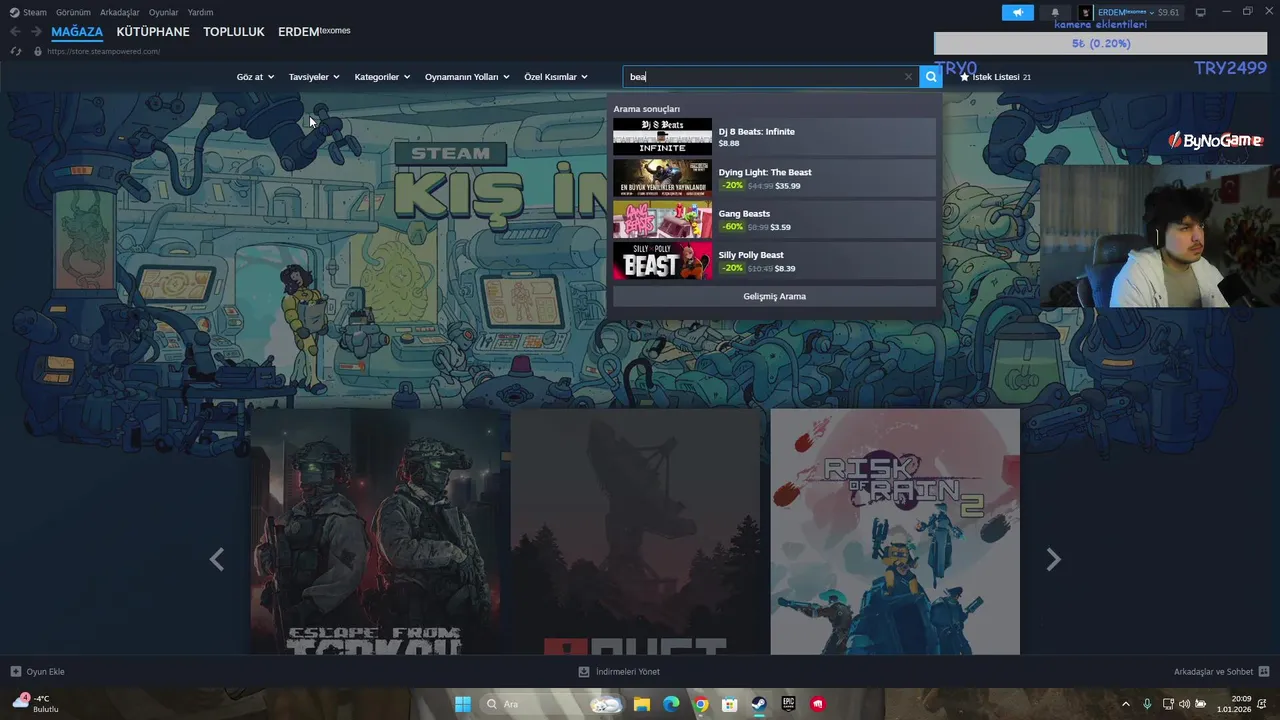Open Windows taskbar search box

click(x=550, y=704)
